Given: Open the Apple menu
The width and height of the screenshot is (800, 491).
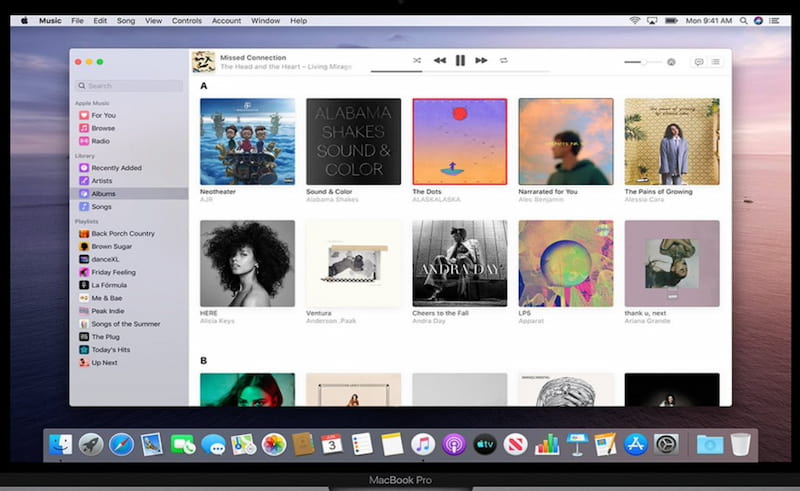Looking at the screenshot, I should coord(24,21).
